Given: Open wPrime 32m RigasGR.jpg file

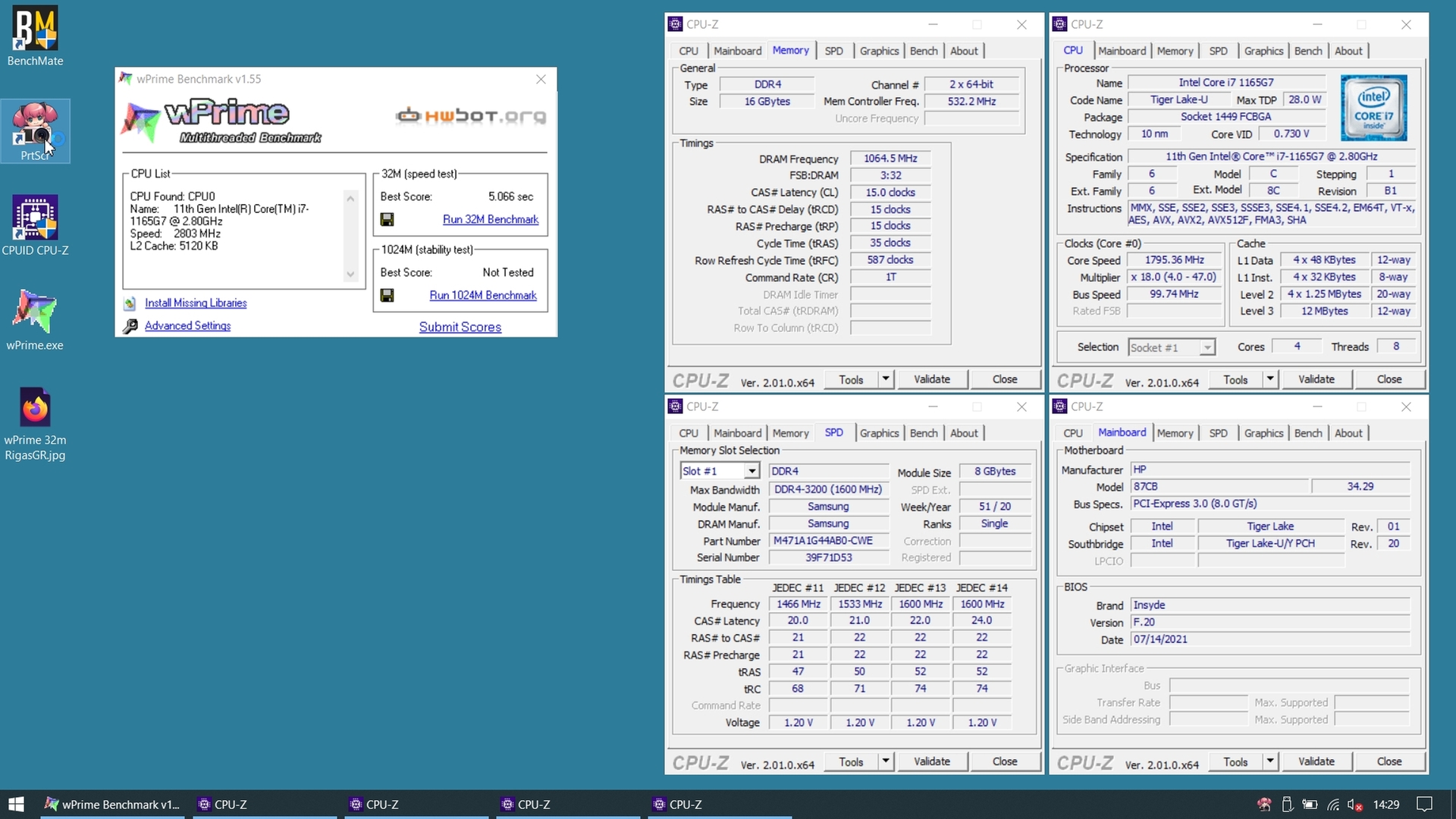Looking at the screenshot, I should [x=35, y=424].
